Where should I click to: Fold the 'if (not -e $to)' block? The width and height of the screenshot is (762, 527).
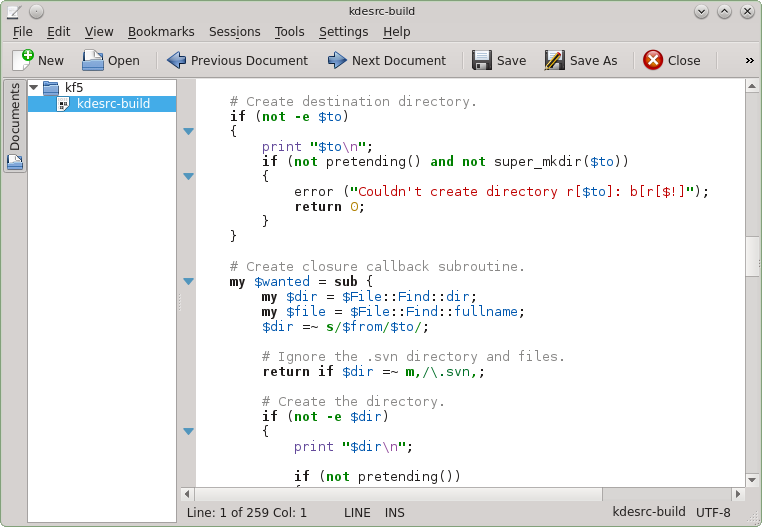189,131
